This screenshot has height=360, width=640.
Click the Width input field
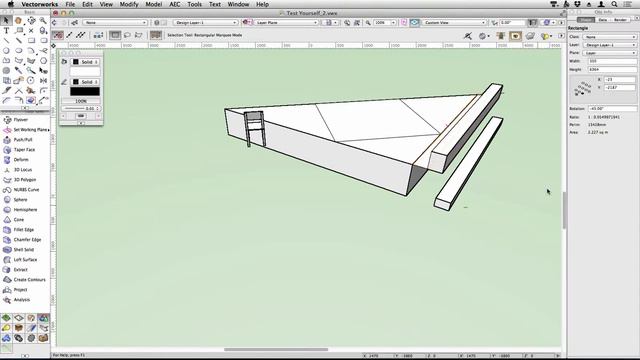tap(612, 61)
